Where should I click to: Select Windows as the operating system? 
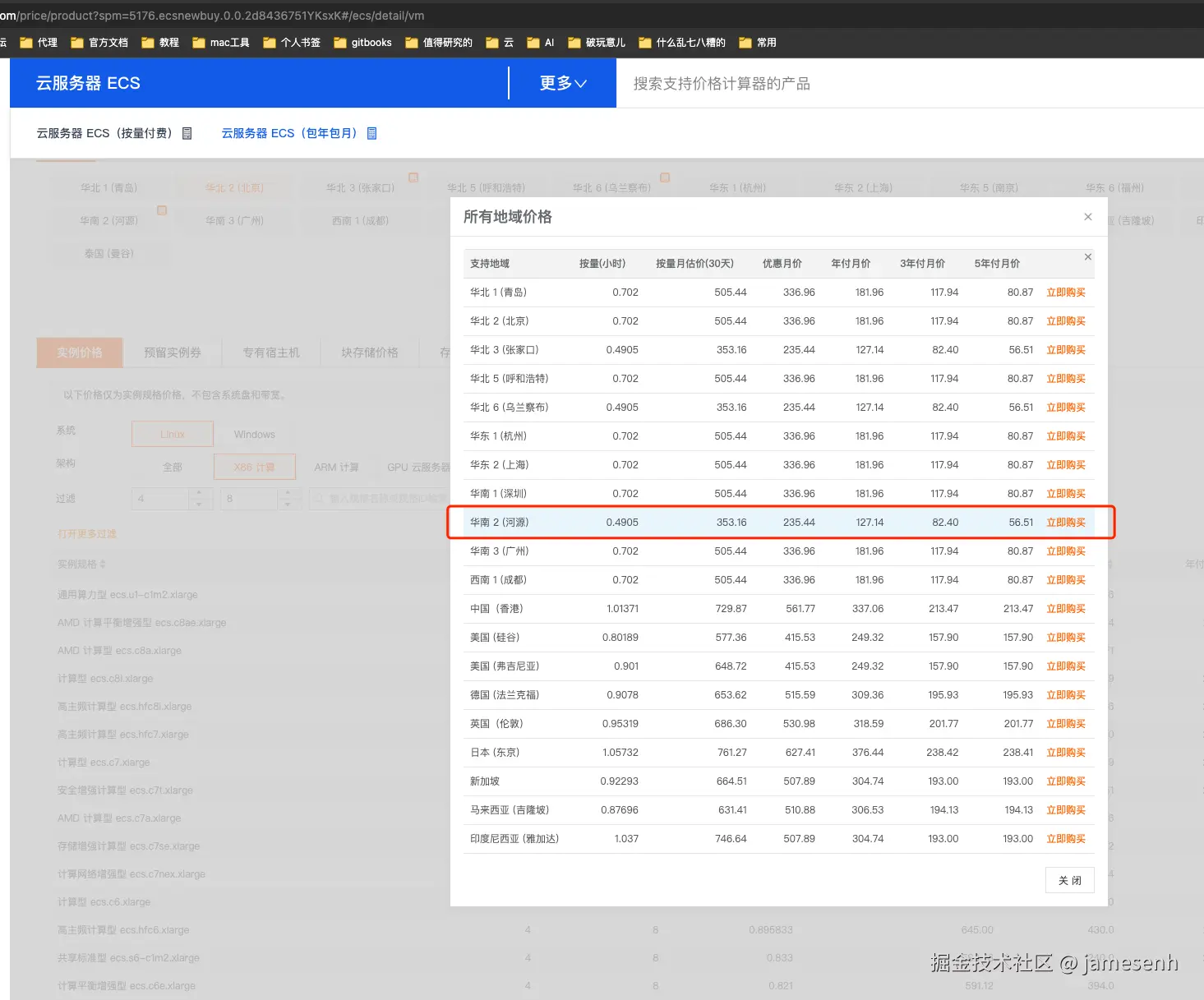pos(254,434)
